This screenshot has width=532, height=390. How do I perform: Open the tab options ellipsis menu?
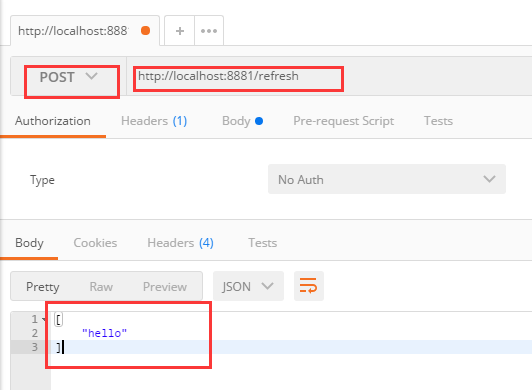tap(209, 31)
